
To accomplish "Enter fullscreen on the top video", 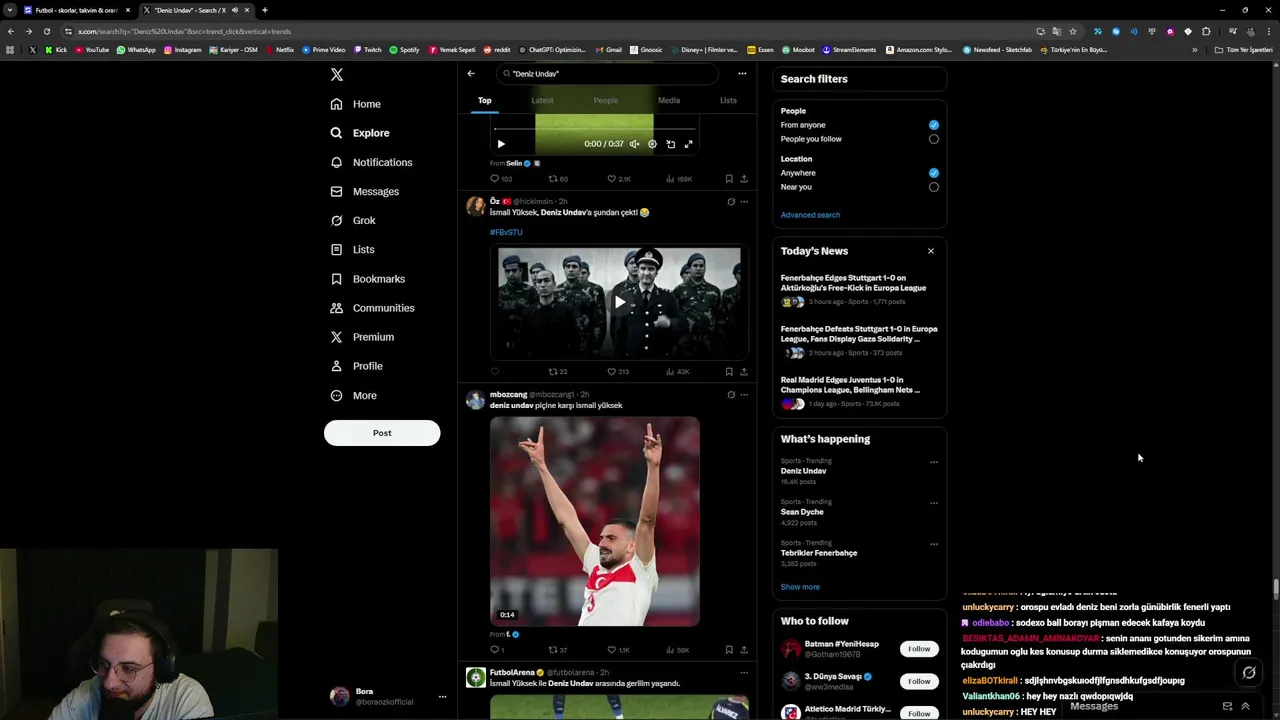I will click(x=688, y=144).
